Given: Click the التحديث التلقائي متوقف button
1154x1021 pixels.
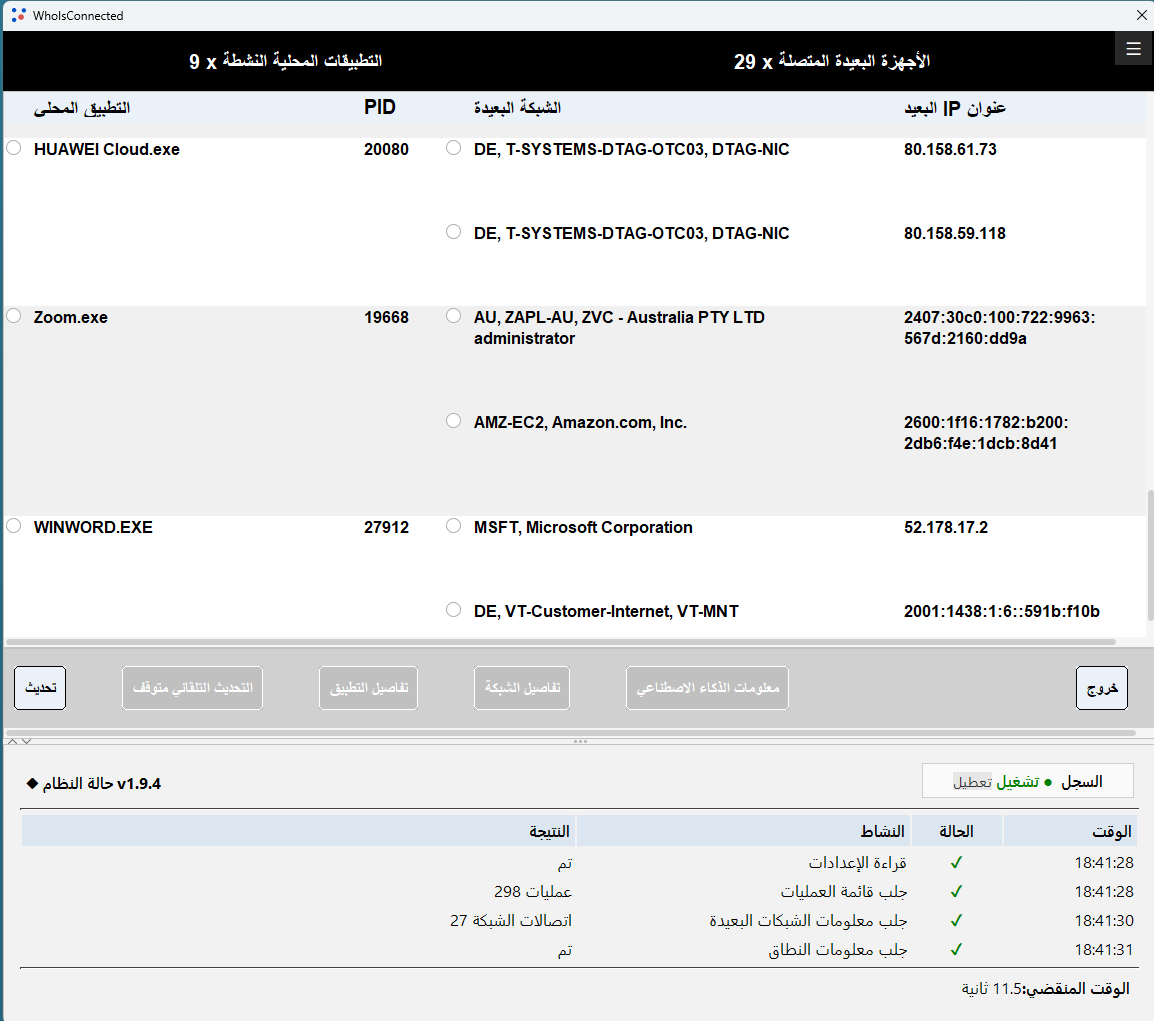Looking at the screenshot, I should coord(192,688).
